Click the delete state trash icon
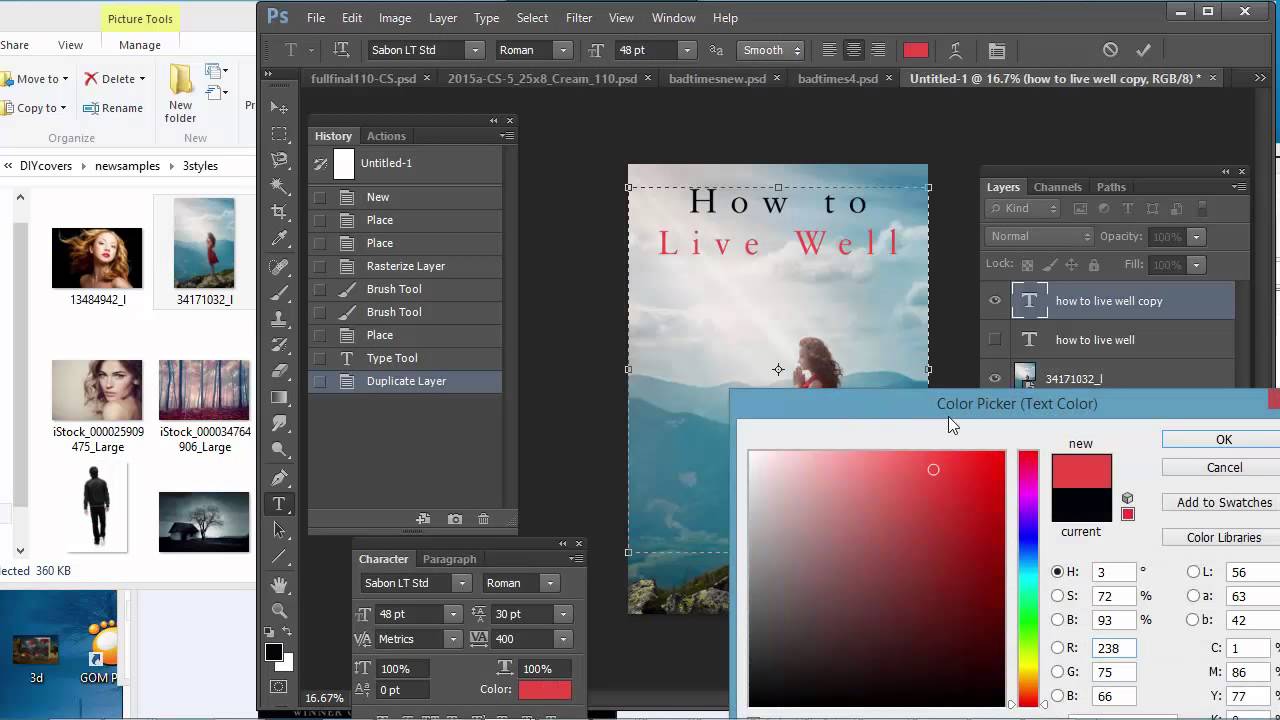1280x720 pixels. tap(483, 519)
